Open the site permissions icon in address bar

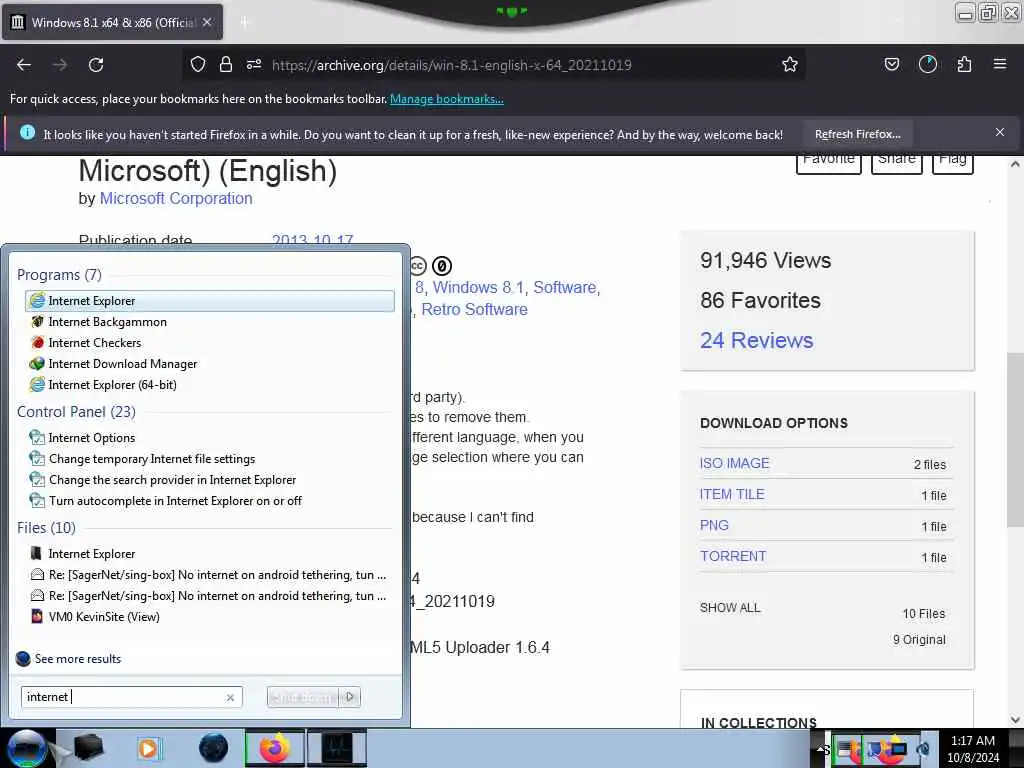[x=254, y=64]
